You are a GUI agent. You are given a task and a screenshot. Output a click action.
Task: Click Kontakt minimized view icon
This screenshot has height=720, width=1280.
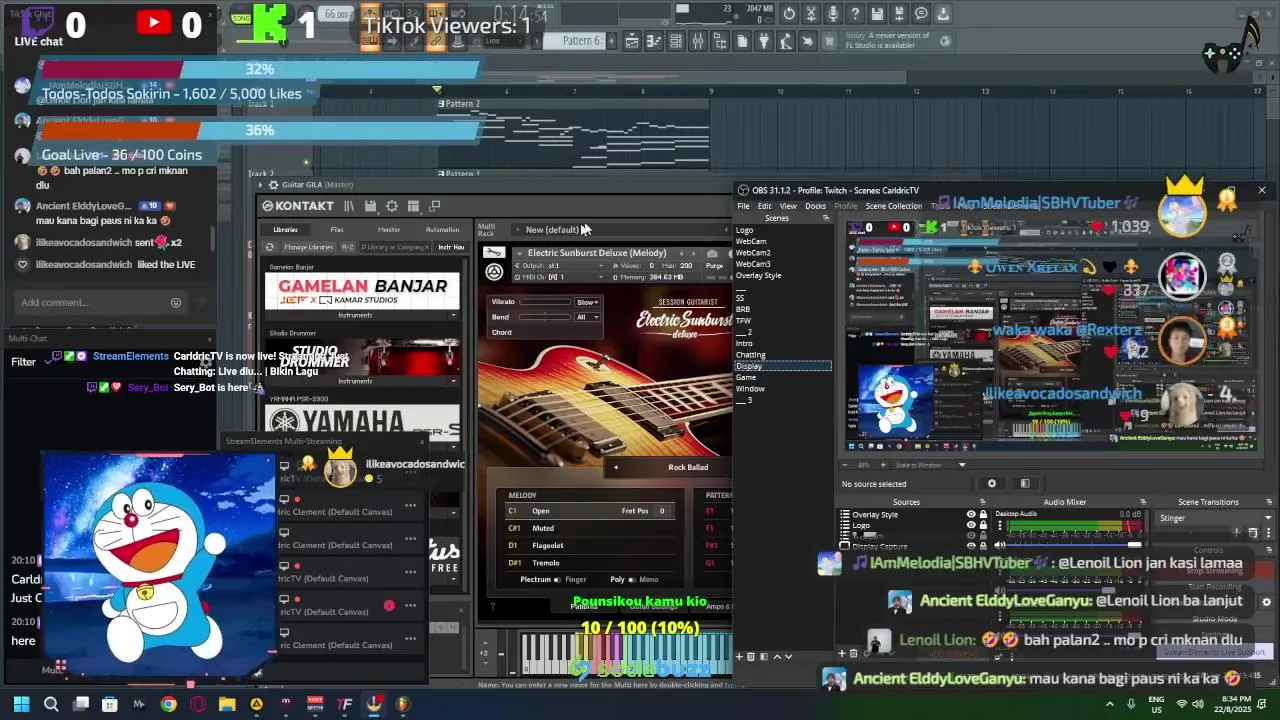point(435,205)
